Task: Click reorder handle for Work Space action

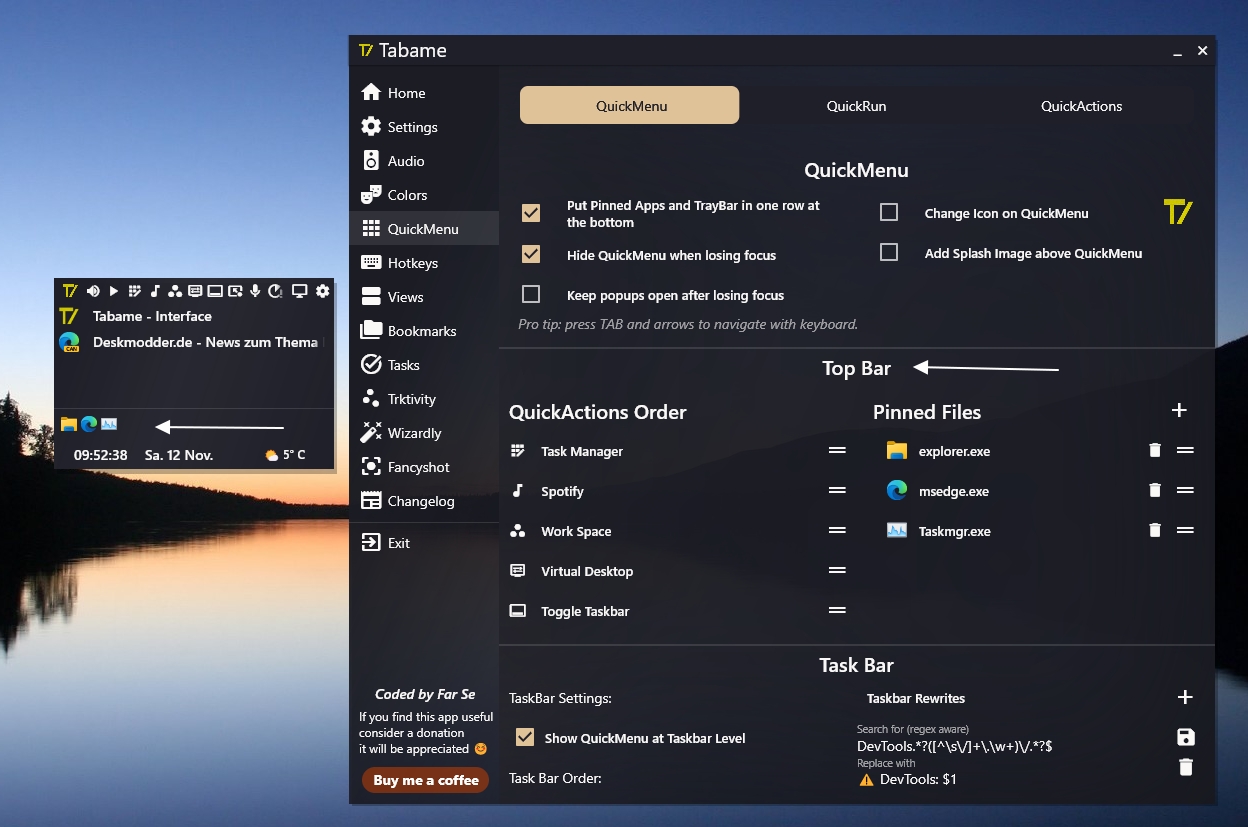Action: click(837, 531)
